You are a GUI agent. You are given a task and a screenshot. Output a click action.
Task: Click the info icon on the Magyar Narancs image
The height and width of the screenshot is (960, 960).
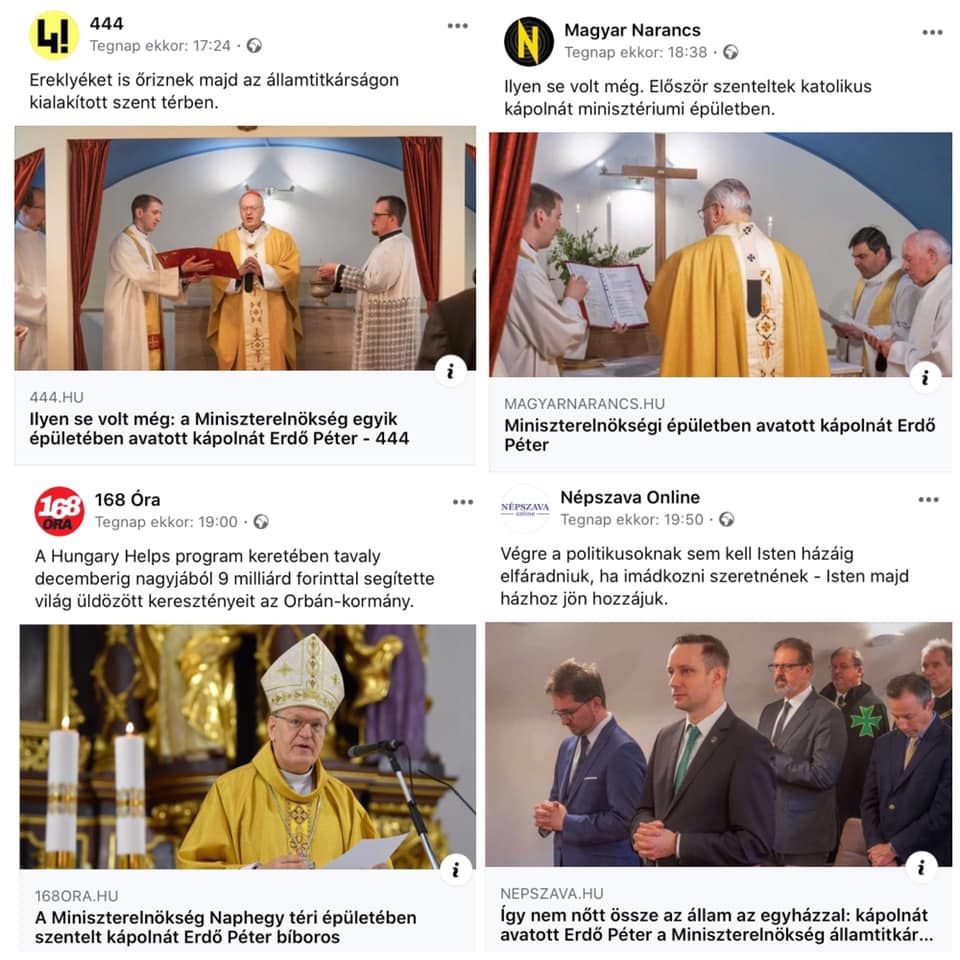[x=925, y=377]
